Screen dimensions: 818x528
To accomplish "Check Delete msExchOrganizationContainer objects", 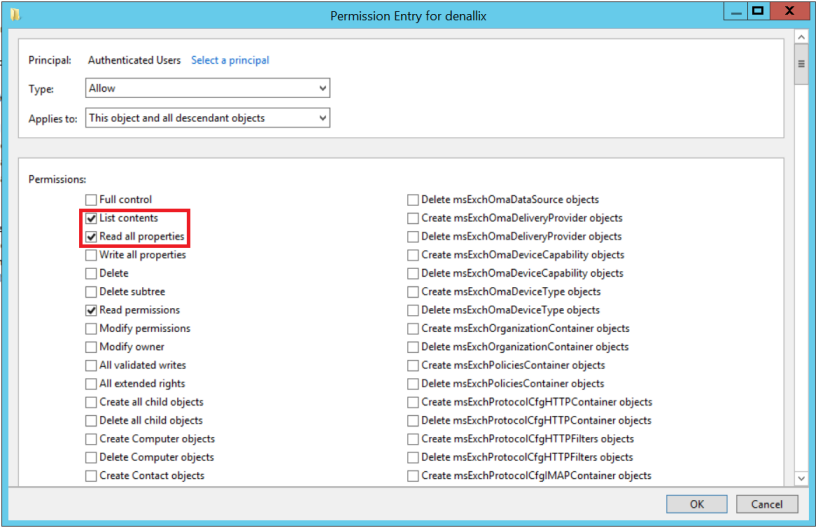I will click(x=413, y=347).
